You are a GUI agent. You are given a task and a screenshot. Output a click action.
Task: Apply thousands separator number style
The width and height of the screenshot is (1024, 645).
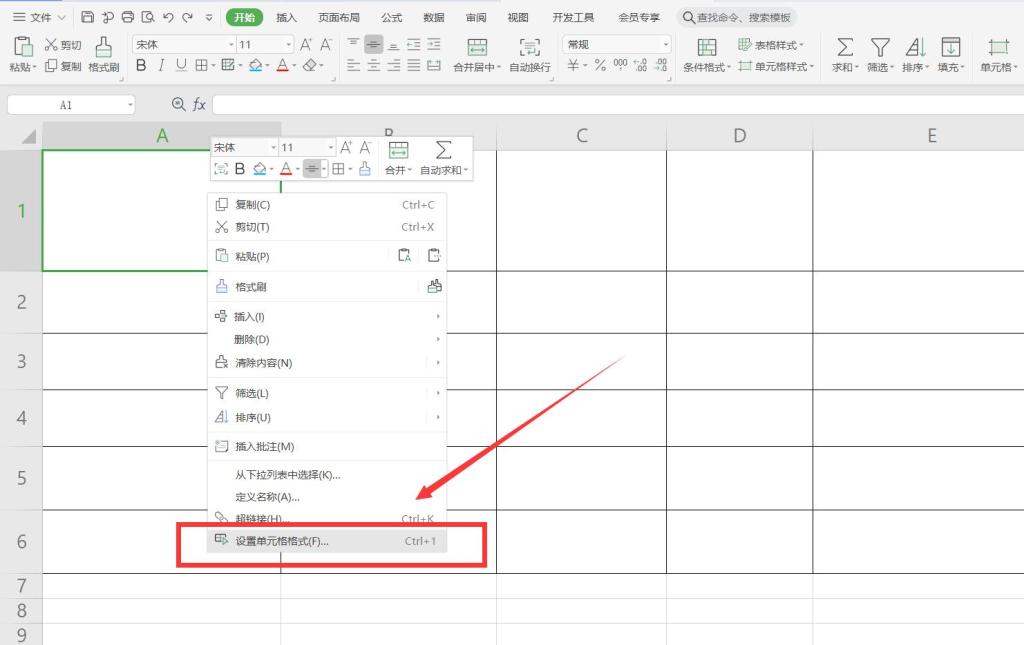click(620, 65)
